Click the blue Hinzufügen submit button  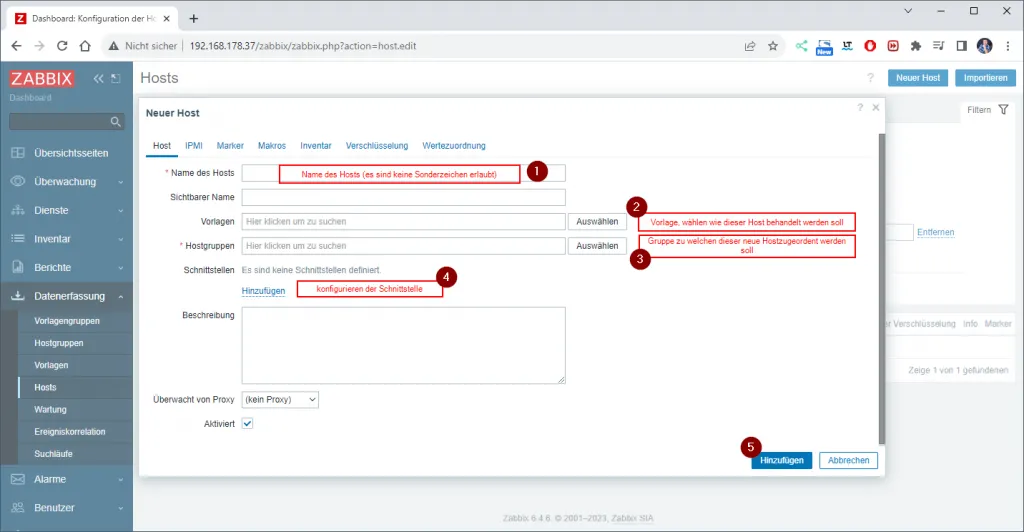[781, 460]
